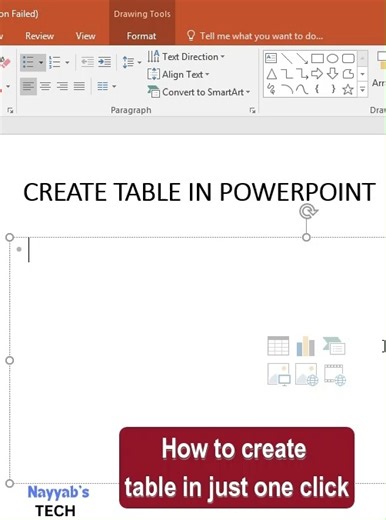Screen dimensions: 386x520
Task: Select the Oval shape
Action: 332,59
